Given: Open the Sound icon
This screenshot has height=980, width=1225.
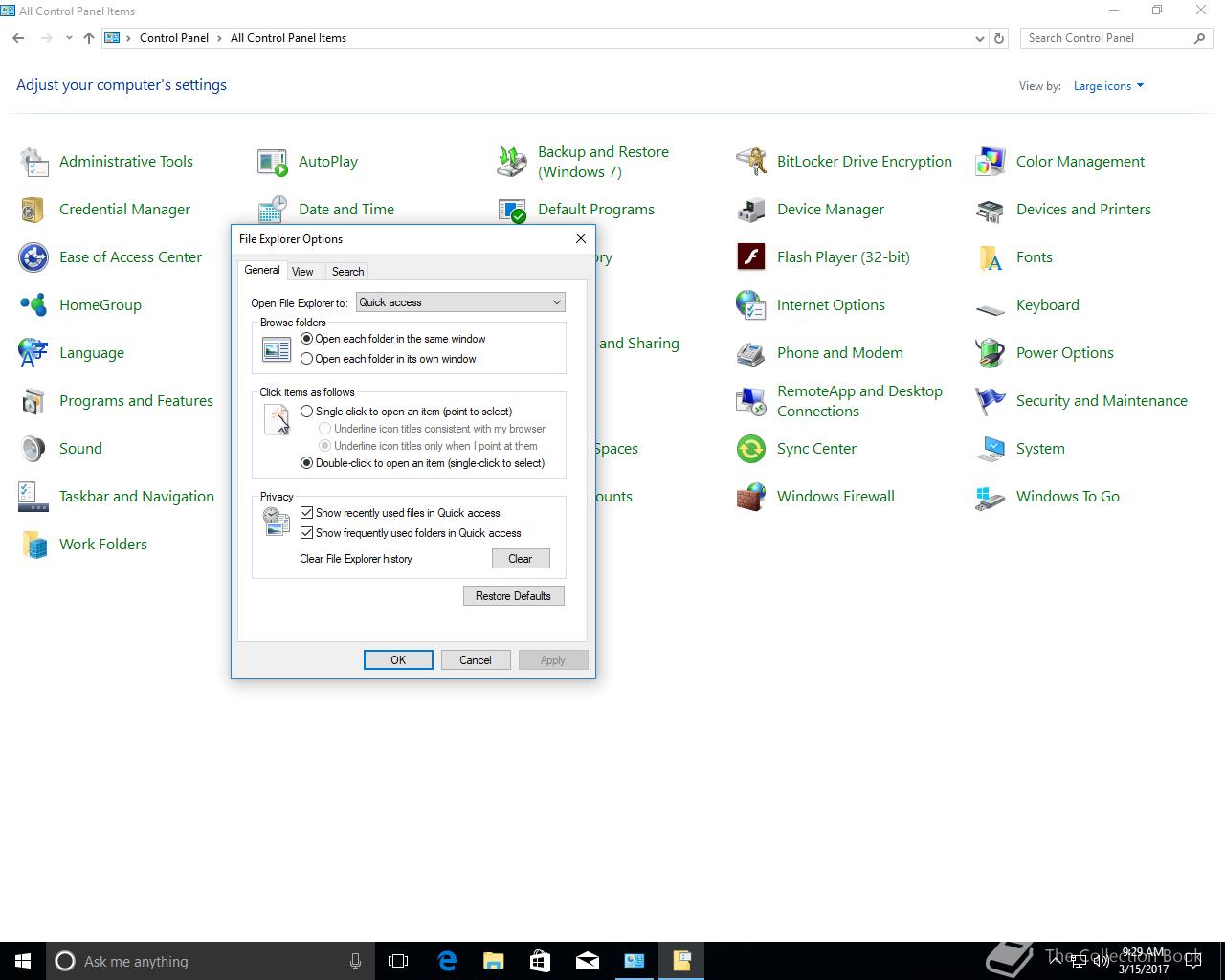Looking at the screenshot, I should (x=34, y=449).
